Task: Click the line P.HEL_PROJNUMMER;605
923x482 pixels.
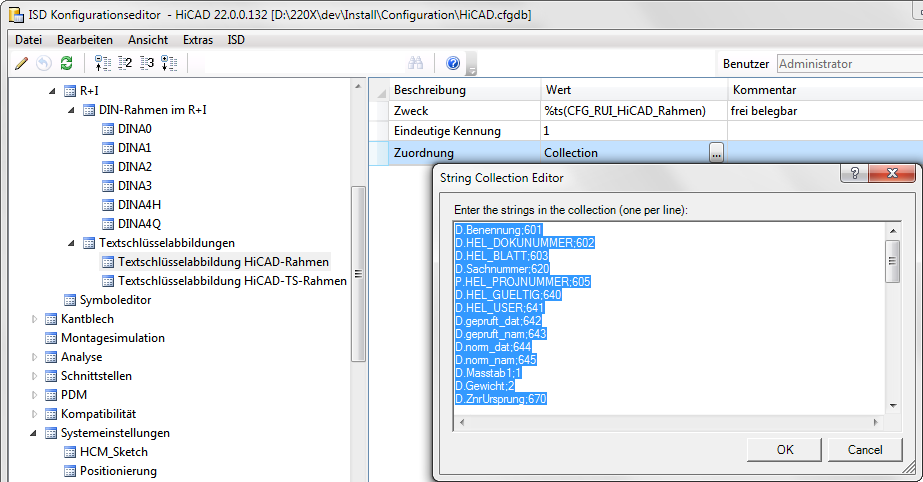Action: 523,282
